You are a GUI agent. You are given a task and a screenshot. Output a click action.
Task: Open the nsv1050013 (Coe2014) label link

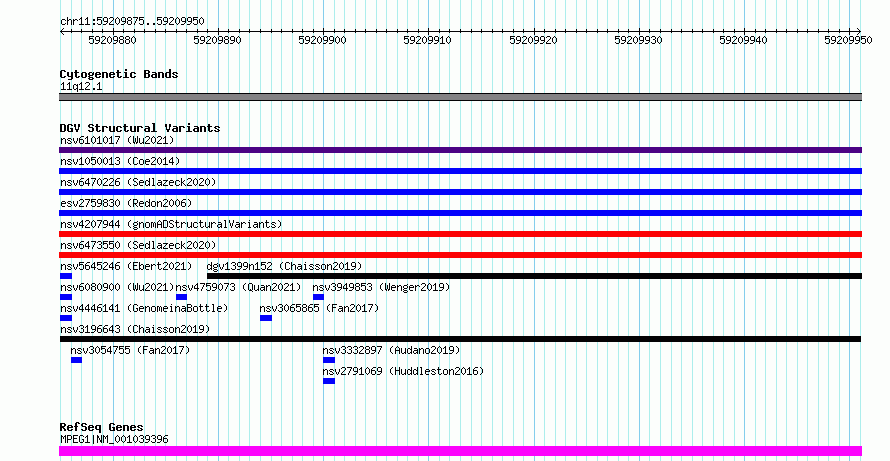(120, 161)
